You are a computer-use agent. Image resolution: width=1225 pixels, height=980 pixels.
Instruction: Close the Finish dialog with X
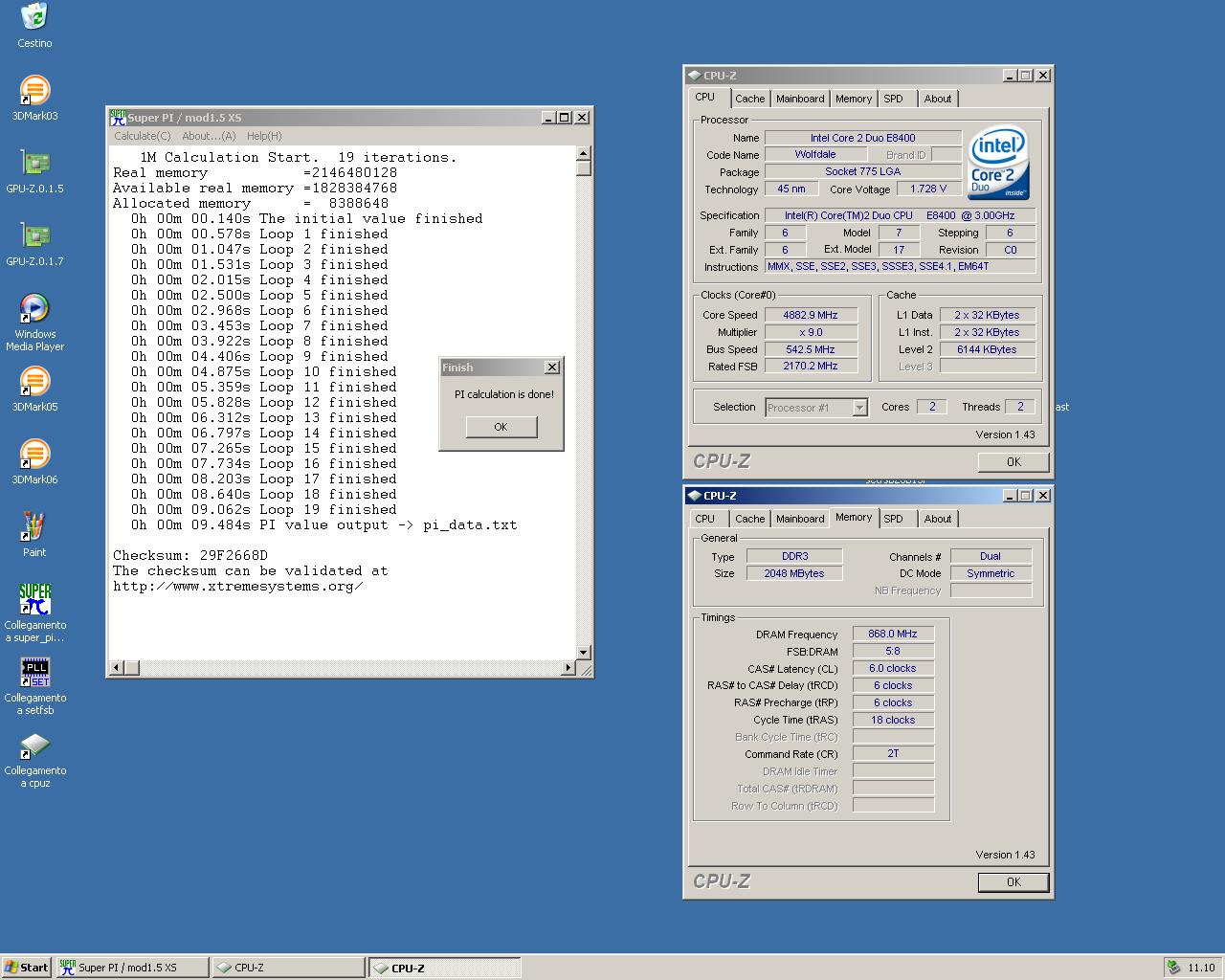[552, 367]
